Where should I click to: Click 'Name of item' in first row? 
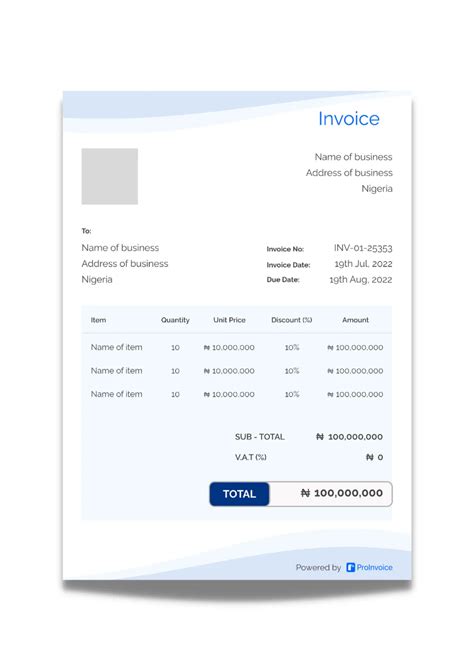point(116,347)
